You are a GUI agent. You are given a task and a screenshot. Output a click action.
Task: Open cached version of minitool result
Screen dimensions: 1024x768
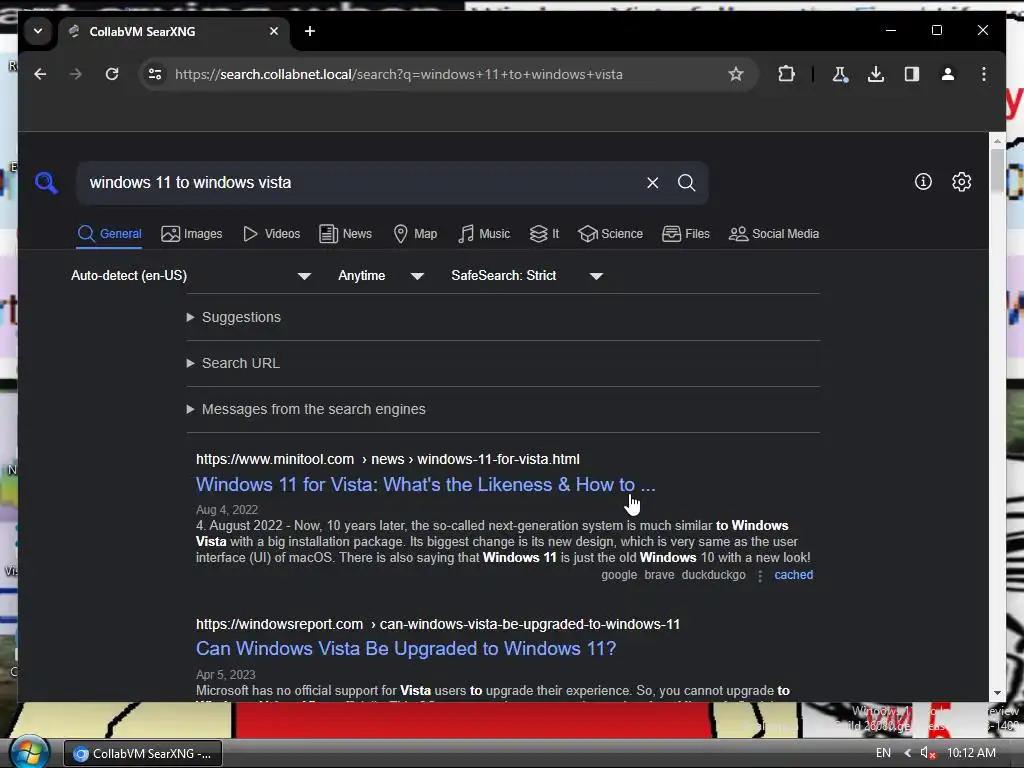click(793, 575)
